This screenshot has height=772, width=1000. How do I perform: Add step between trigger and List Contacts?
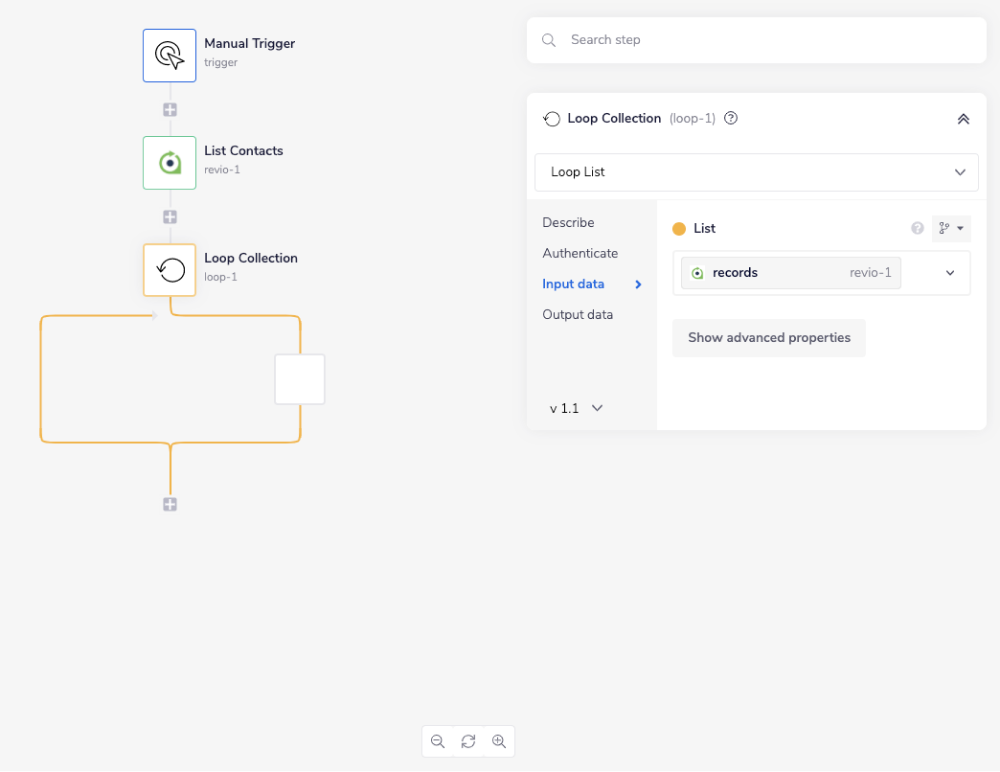(x=170, y=110)
